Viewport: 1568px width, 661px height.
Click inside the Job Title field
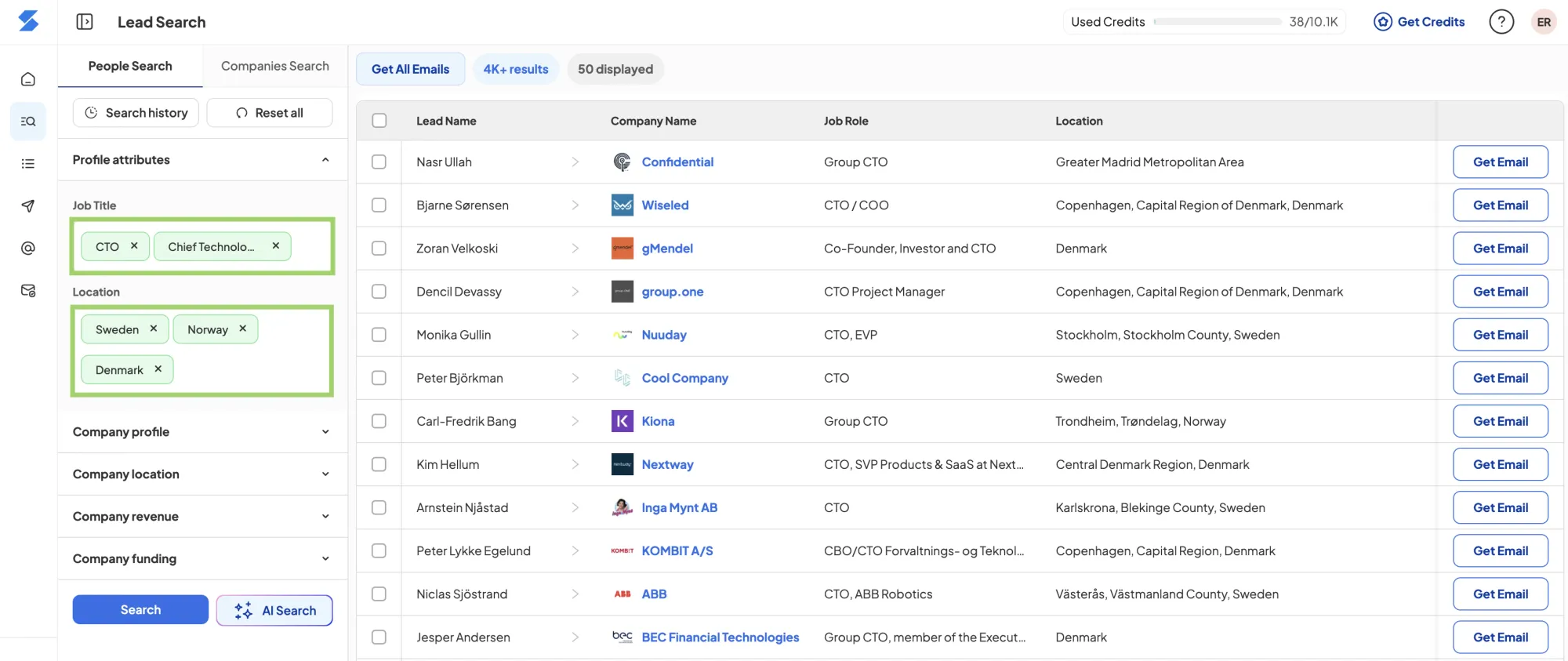[202, 246]
